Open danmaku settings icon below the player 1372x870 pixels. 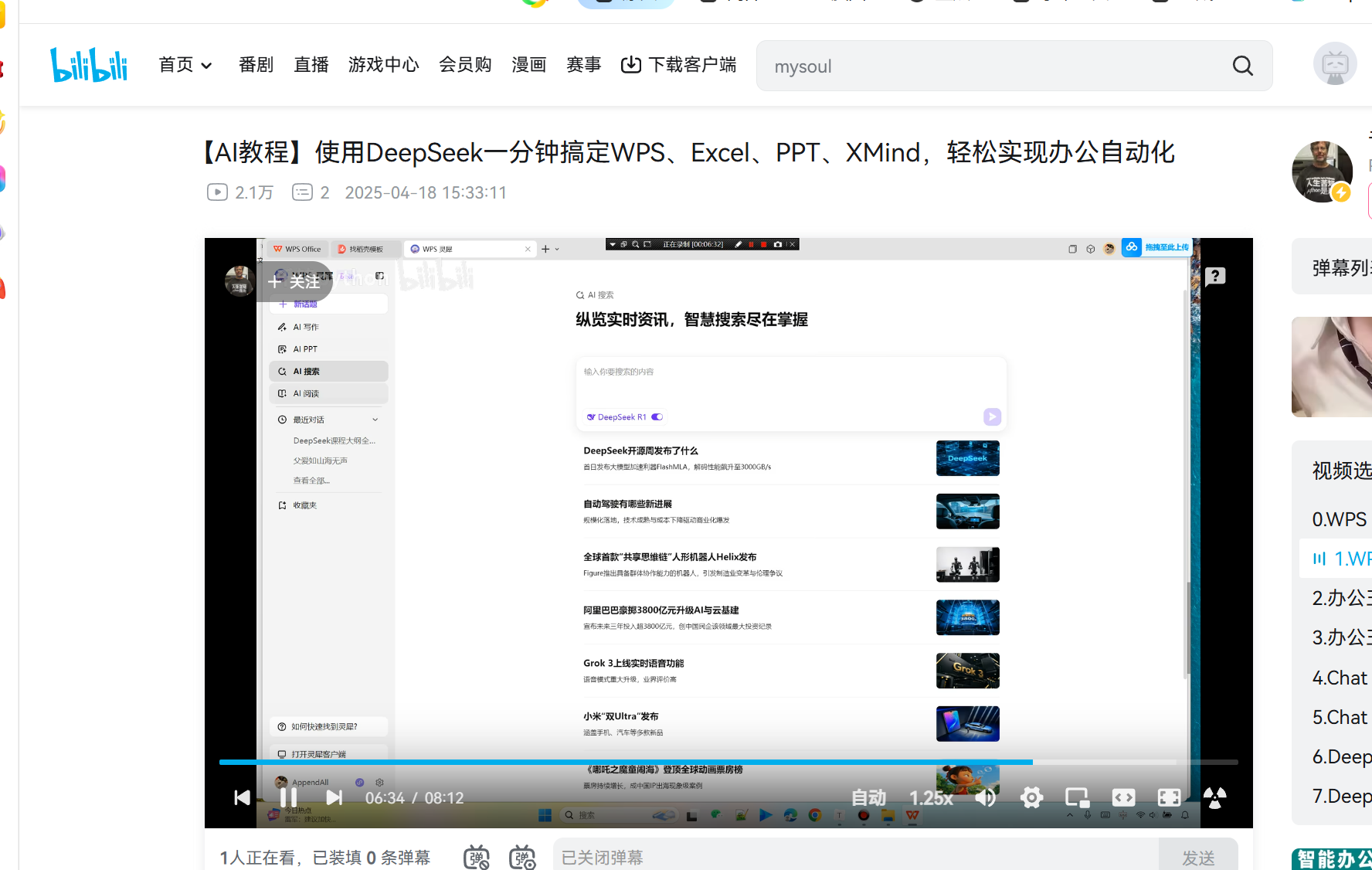point(523,857)
